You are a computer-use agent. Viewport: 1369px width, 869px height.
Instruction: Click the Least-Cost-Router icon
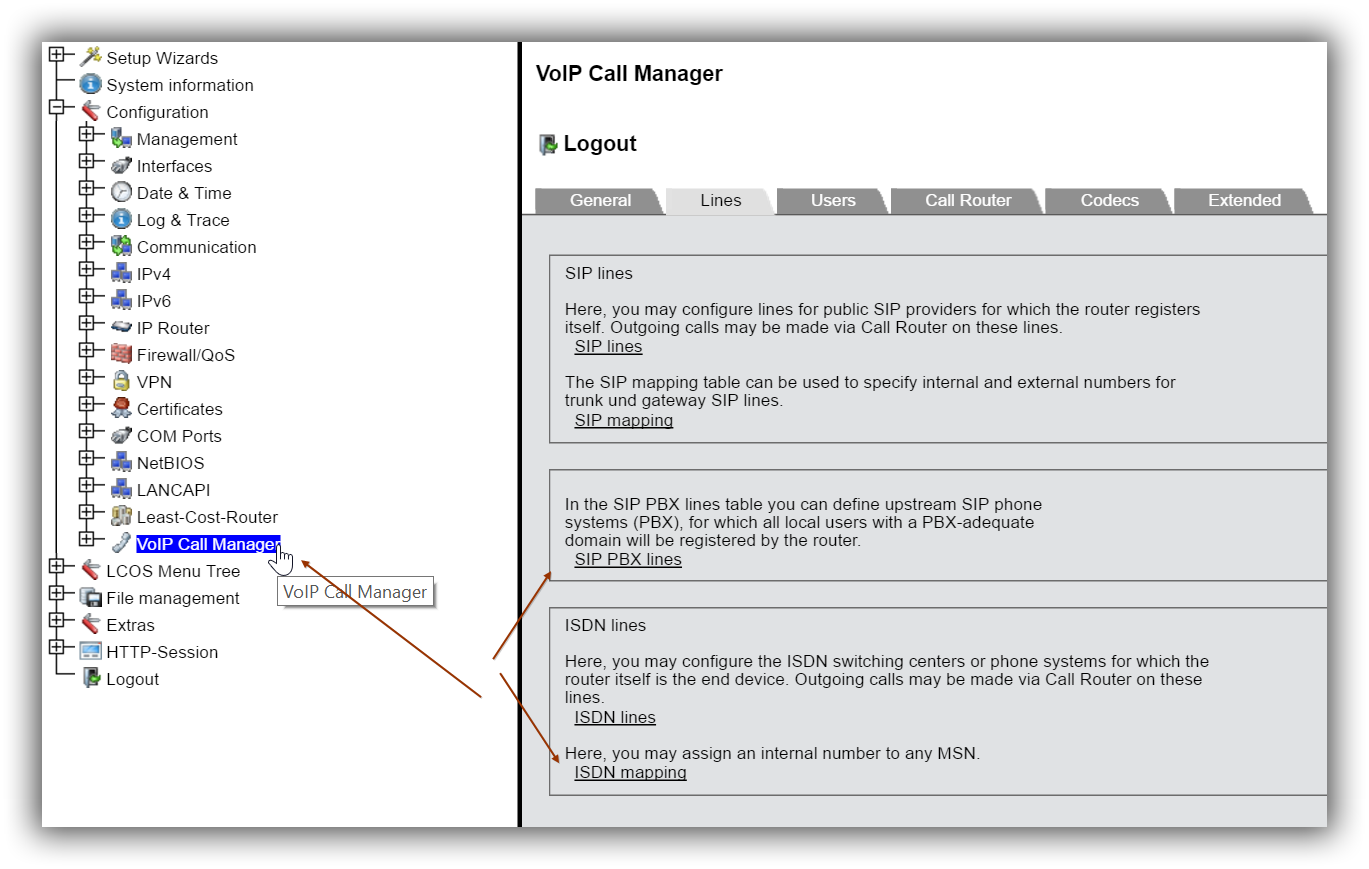pos(121,516)
